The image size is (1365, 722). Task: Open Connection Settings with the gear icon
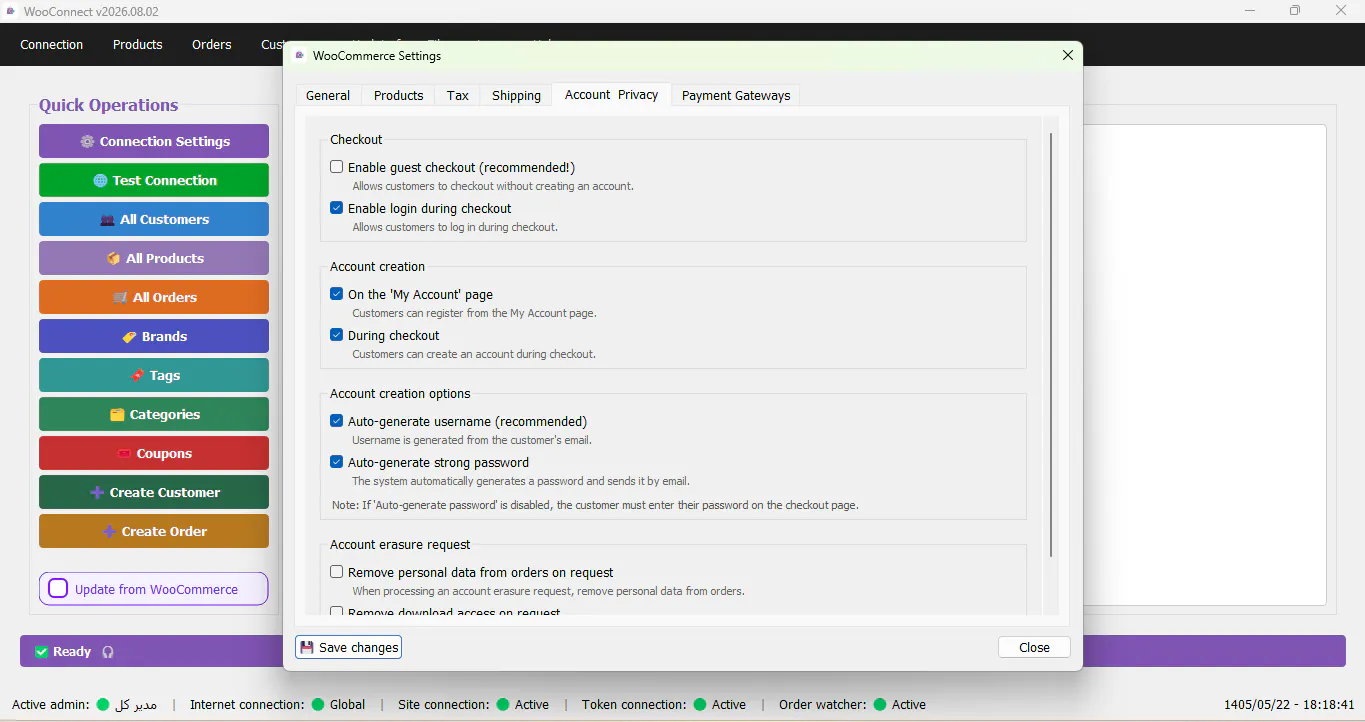tap(154, 141)
